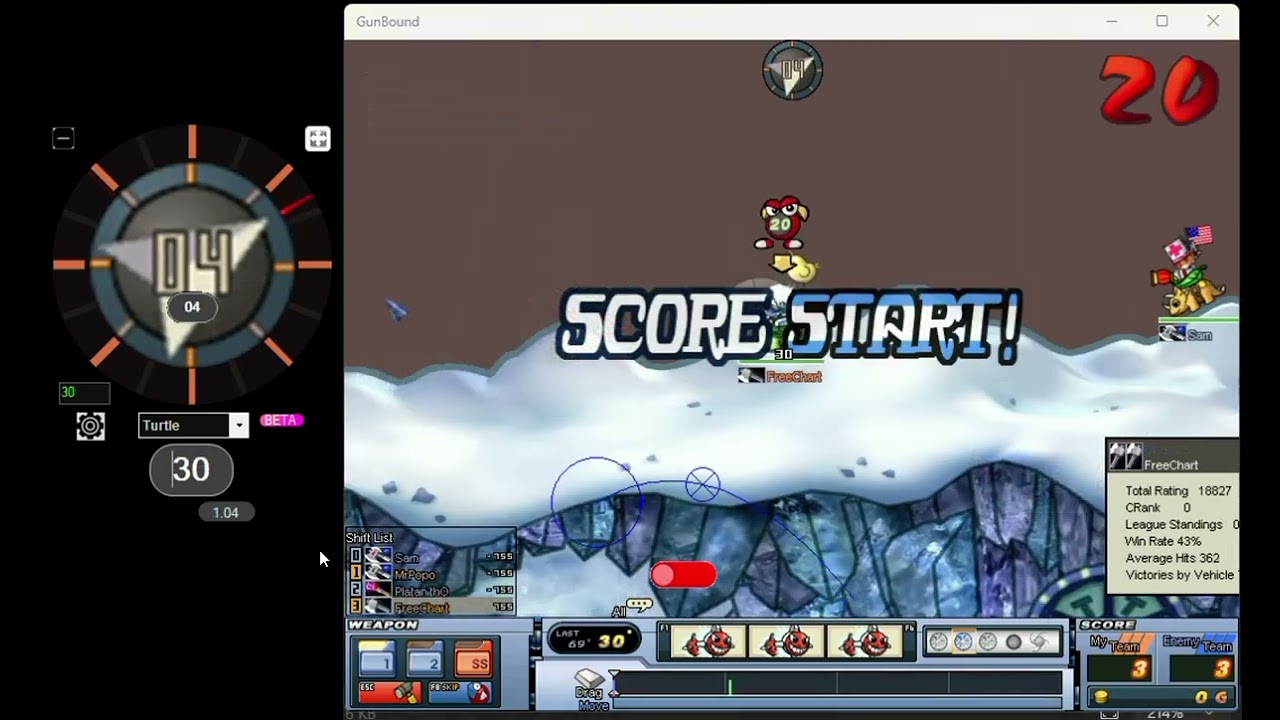The height and width of the screenshot is (720, 1280).
Task: Click the Average Hits 362 line
Action: pos(1172,558)
